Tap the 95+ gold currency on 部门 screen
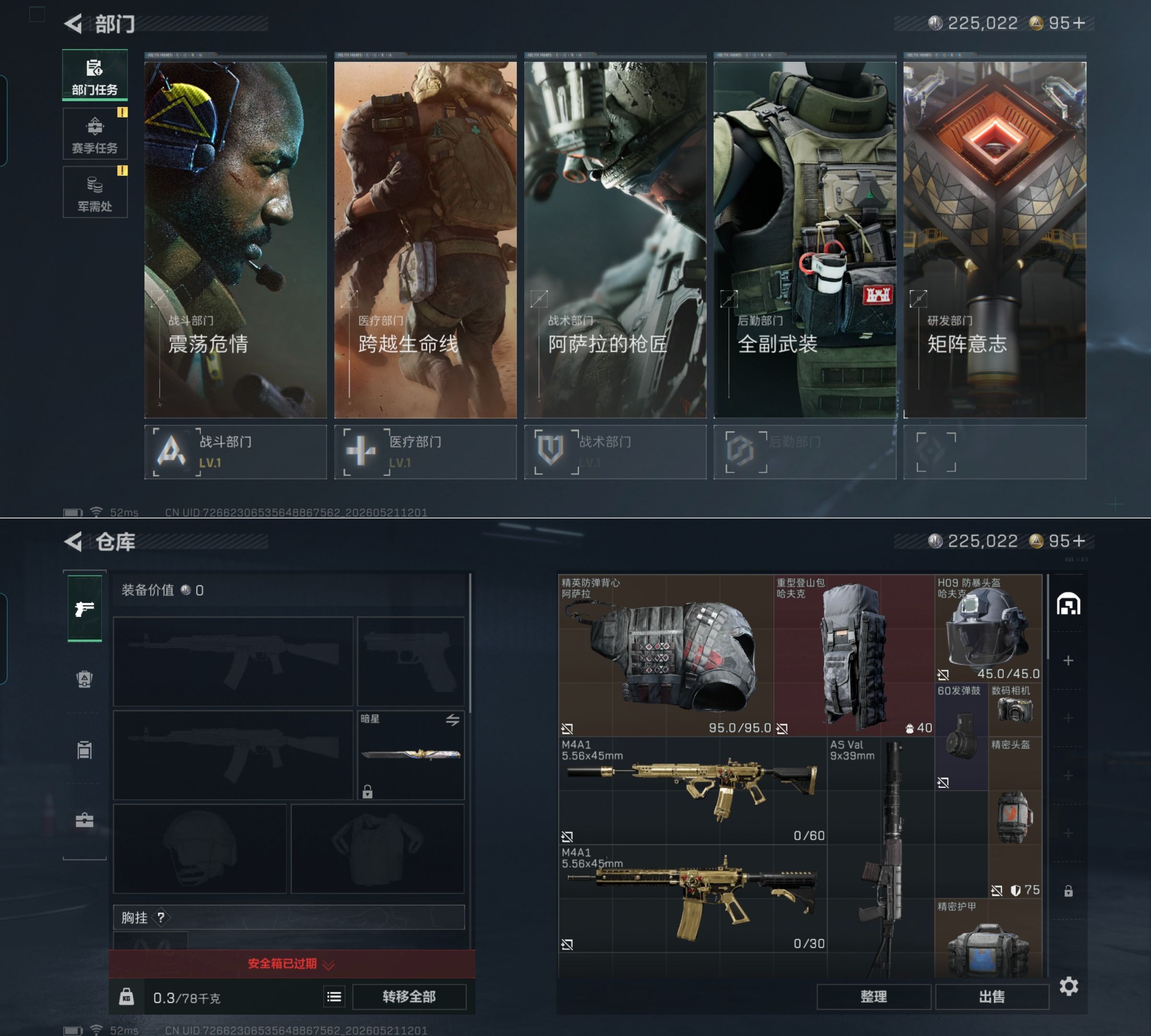This screenshot has width=1151, height=1036. tap(1057, 23)
